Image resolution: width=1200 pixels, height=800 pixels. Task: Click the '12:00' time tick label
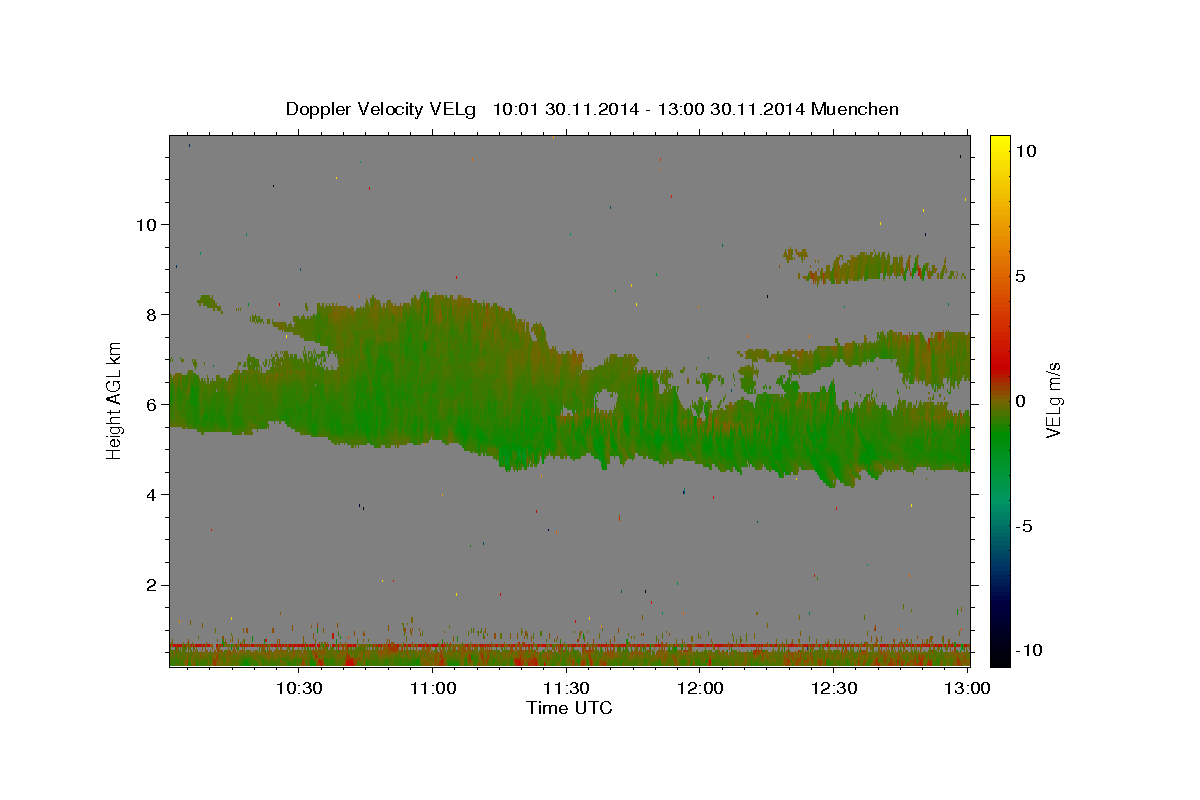point(700,688)
